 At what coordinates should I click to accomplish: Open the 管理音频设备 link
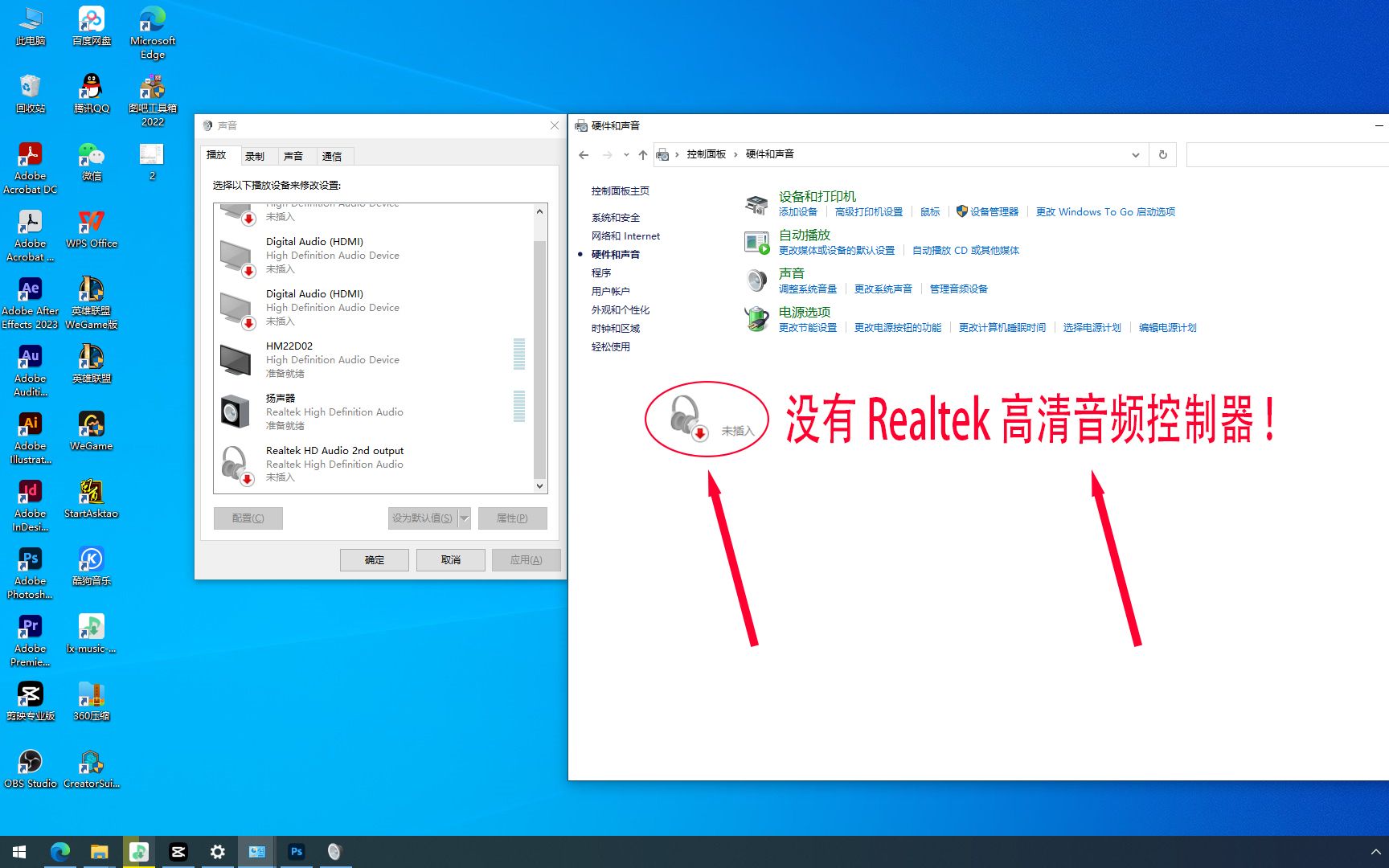(958, 289)
